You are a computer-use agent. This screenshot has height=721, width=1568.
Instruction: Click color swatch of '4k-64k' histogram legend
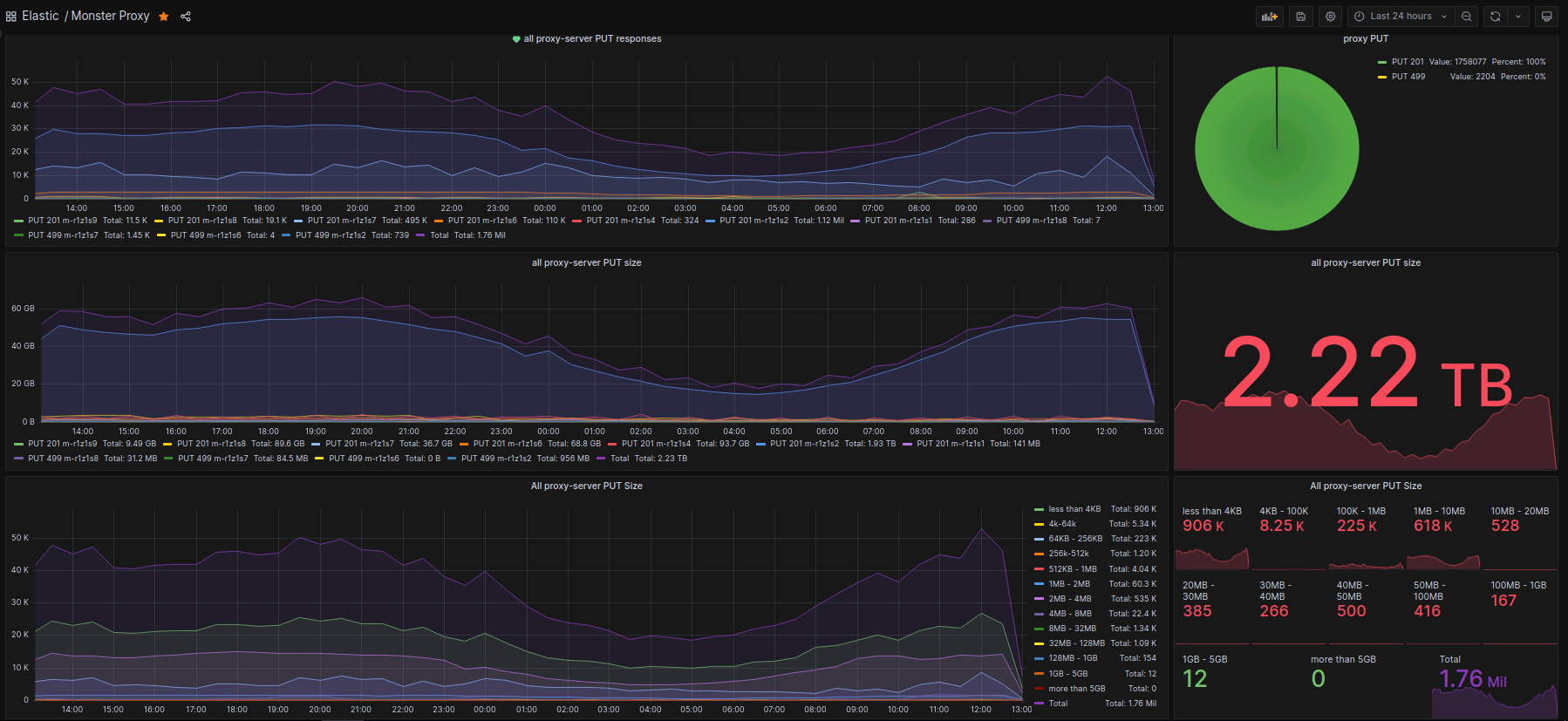(1039, 524)
